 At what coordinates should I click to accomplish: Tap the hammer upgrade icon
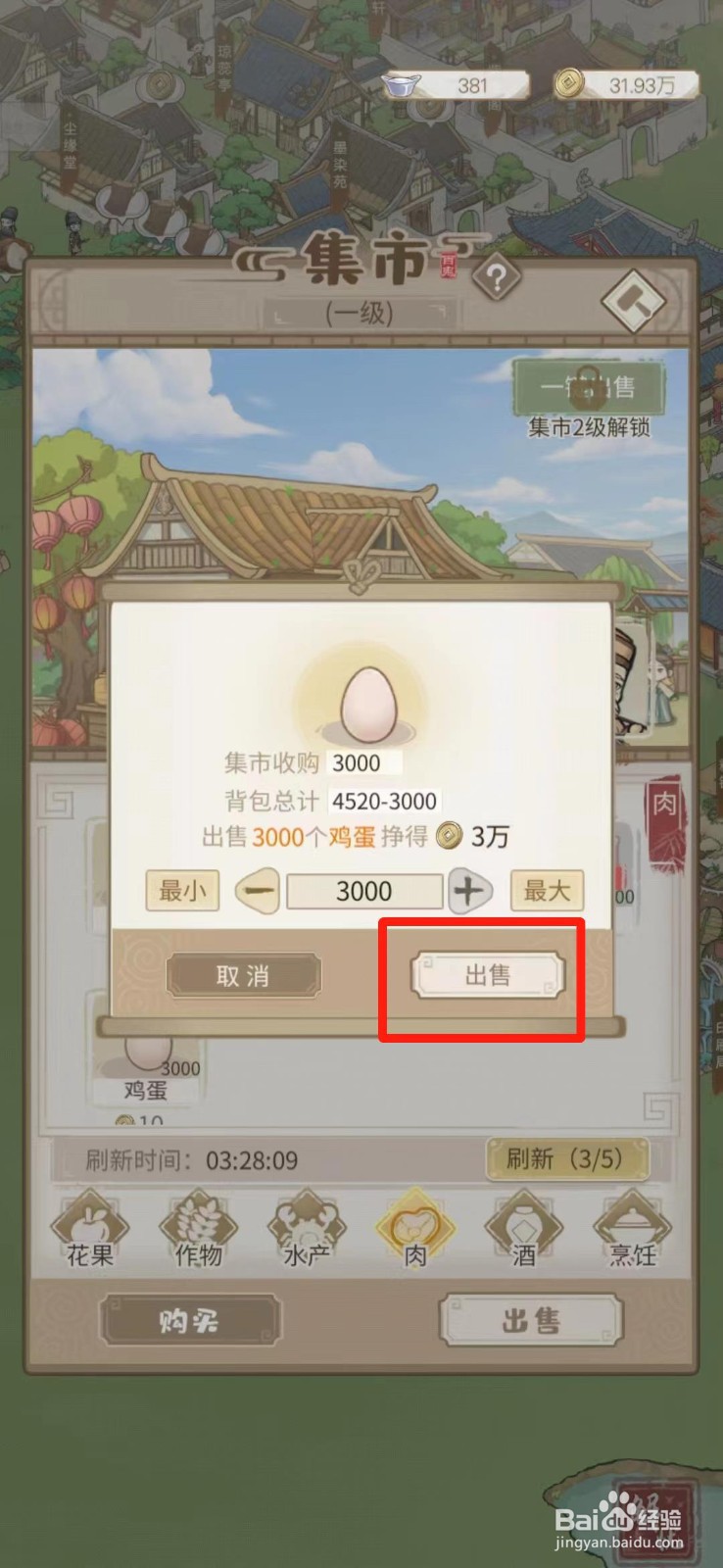click(x=633, y=302)
